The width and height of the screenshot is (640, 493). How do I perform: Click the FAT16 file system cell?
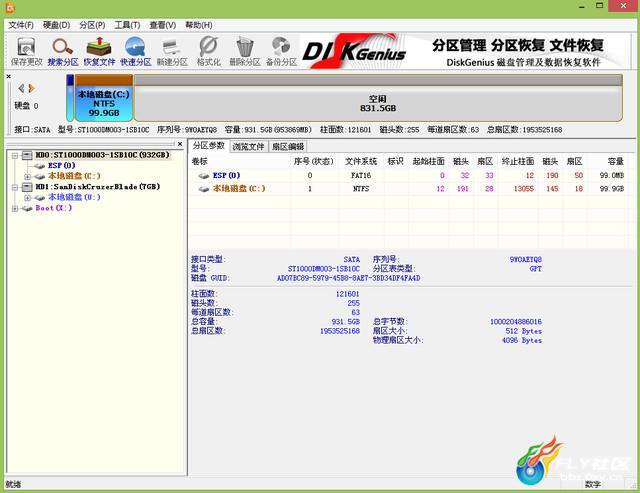(361, 176)
